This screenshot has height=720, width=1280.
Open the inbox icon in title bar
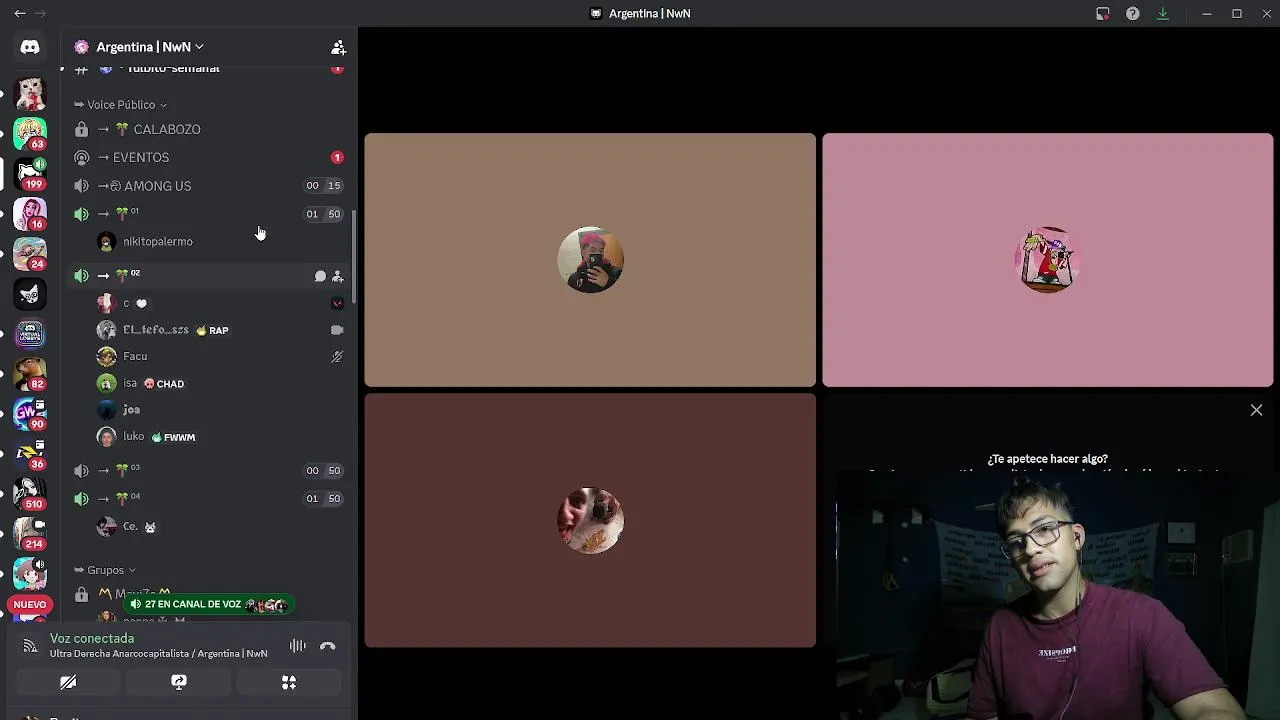coord(1102,13)
